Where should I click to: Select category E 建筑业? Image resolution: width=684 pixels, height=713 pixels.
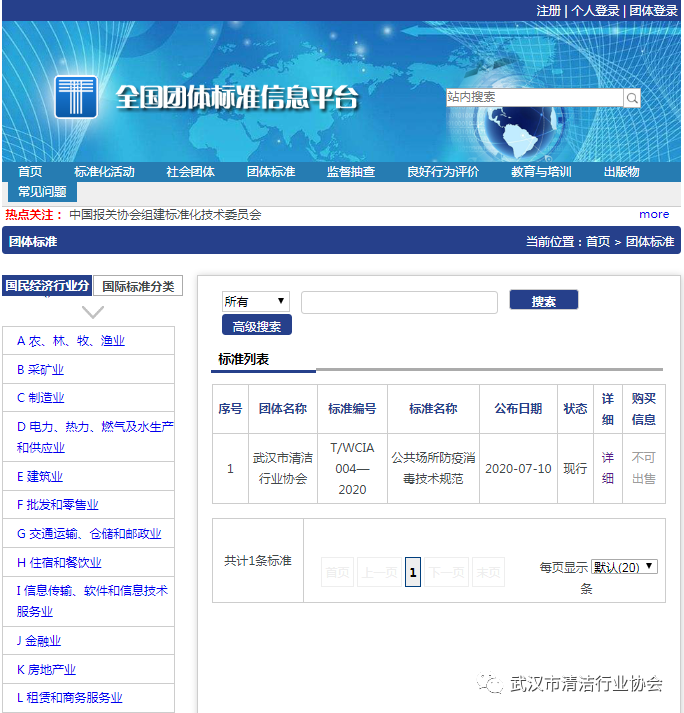40,477
